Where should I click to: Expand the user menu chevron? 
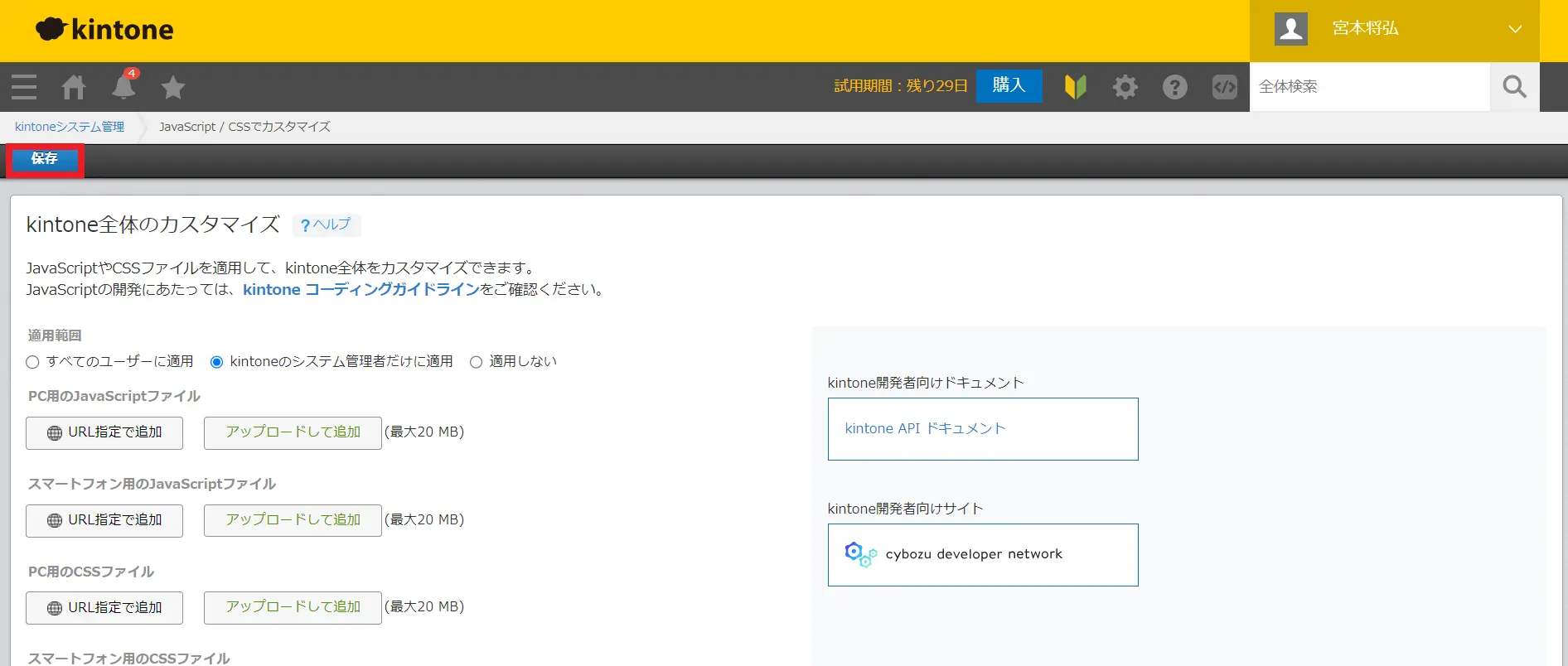(x=1515, y=29)
